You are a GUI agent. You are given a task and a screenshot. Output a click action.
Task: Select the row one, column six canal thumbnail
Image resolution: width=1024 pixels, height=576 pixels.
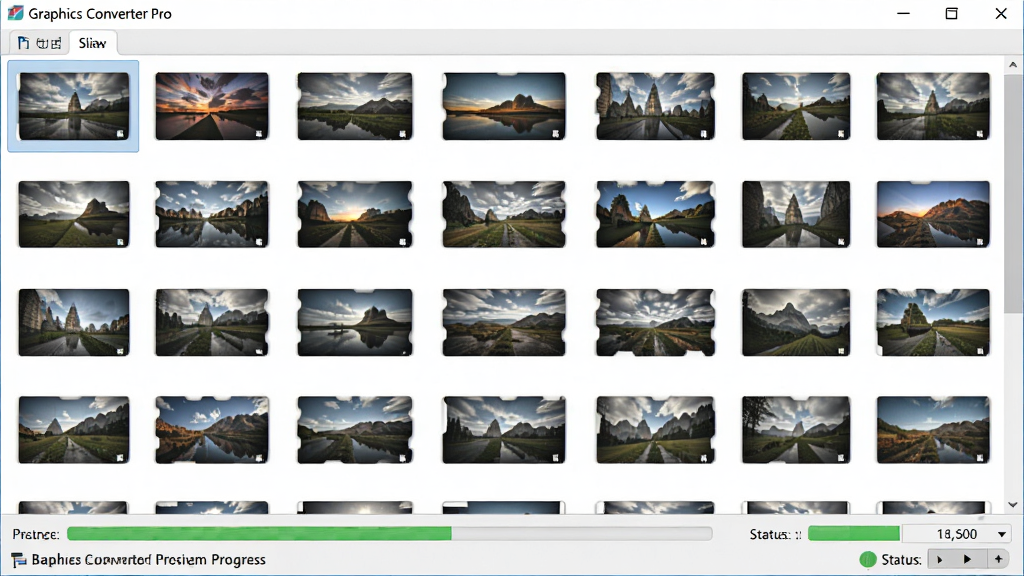click(x=796, y=106)
